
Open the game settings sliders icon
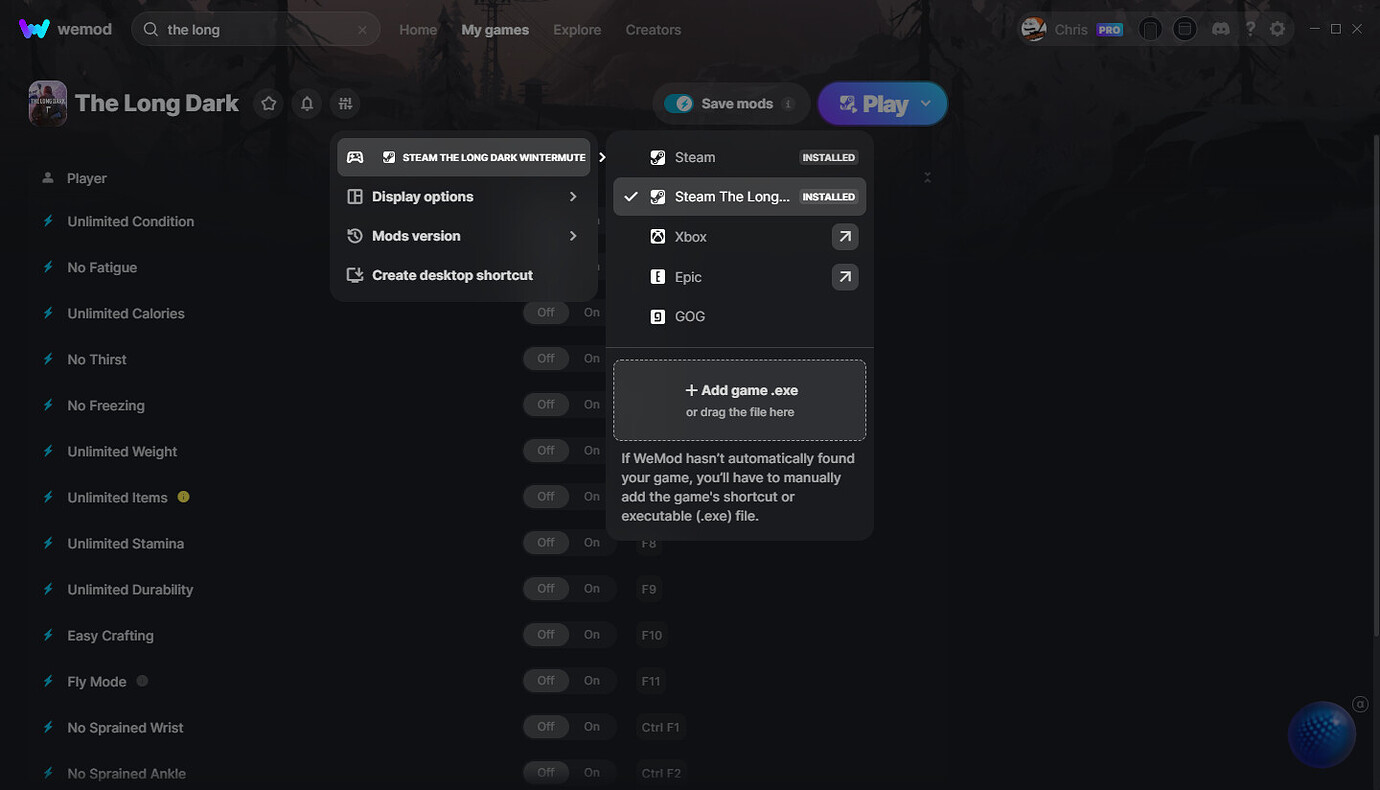point(345,103)
